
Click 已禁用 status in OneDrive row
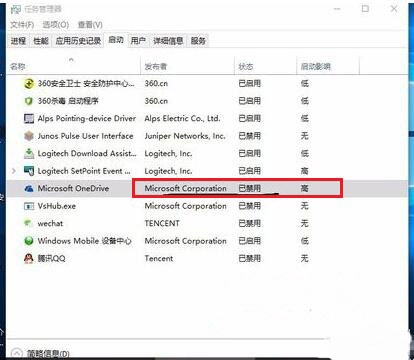[249, 188]
